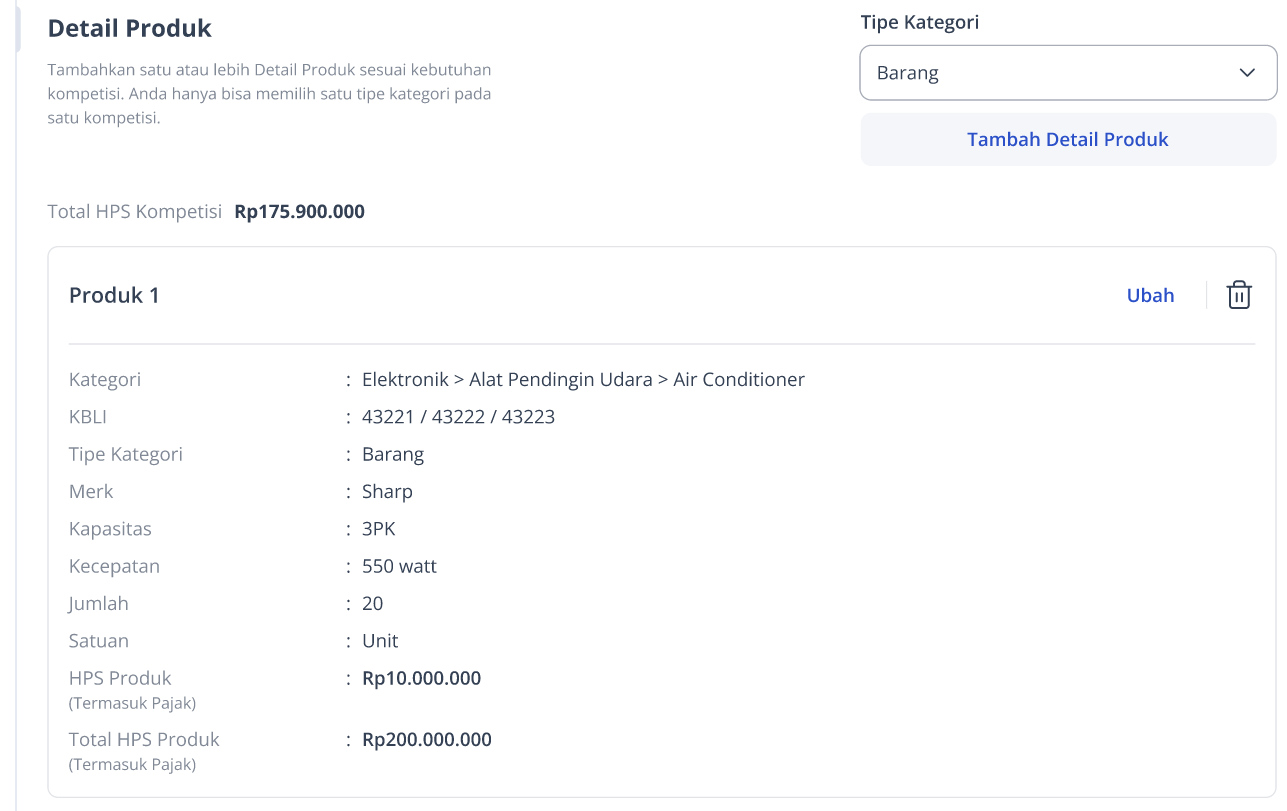
Task: Click the Detail Produk description paragraph
Action: click(x=270, y=94)
